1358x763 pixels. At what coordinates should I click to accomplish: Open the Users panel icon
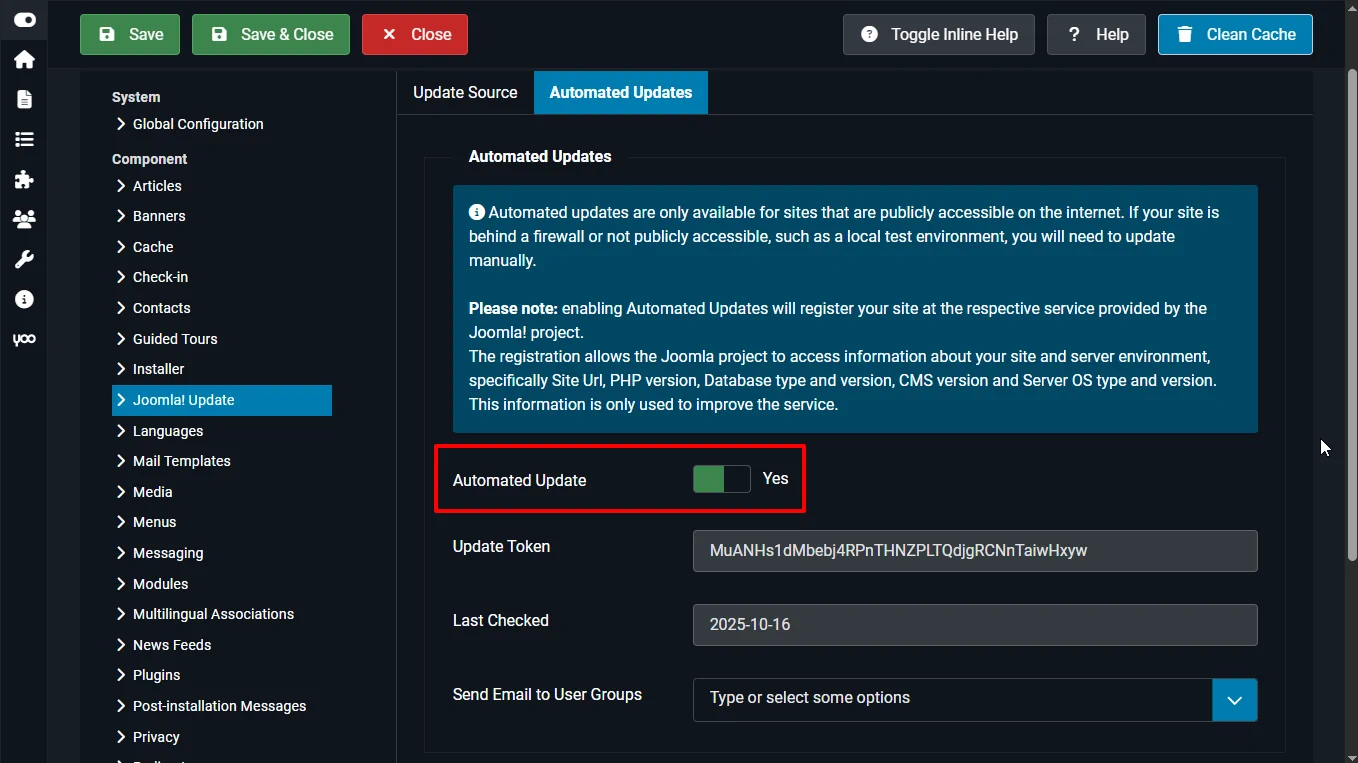[24, 219]
